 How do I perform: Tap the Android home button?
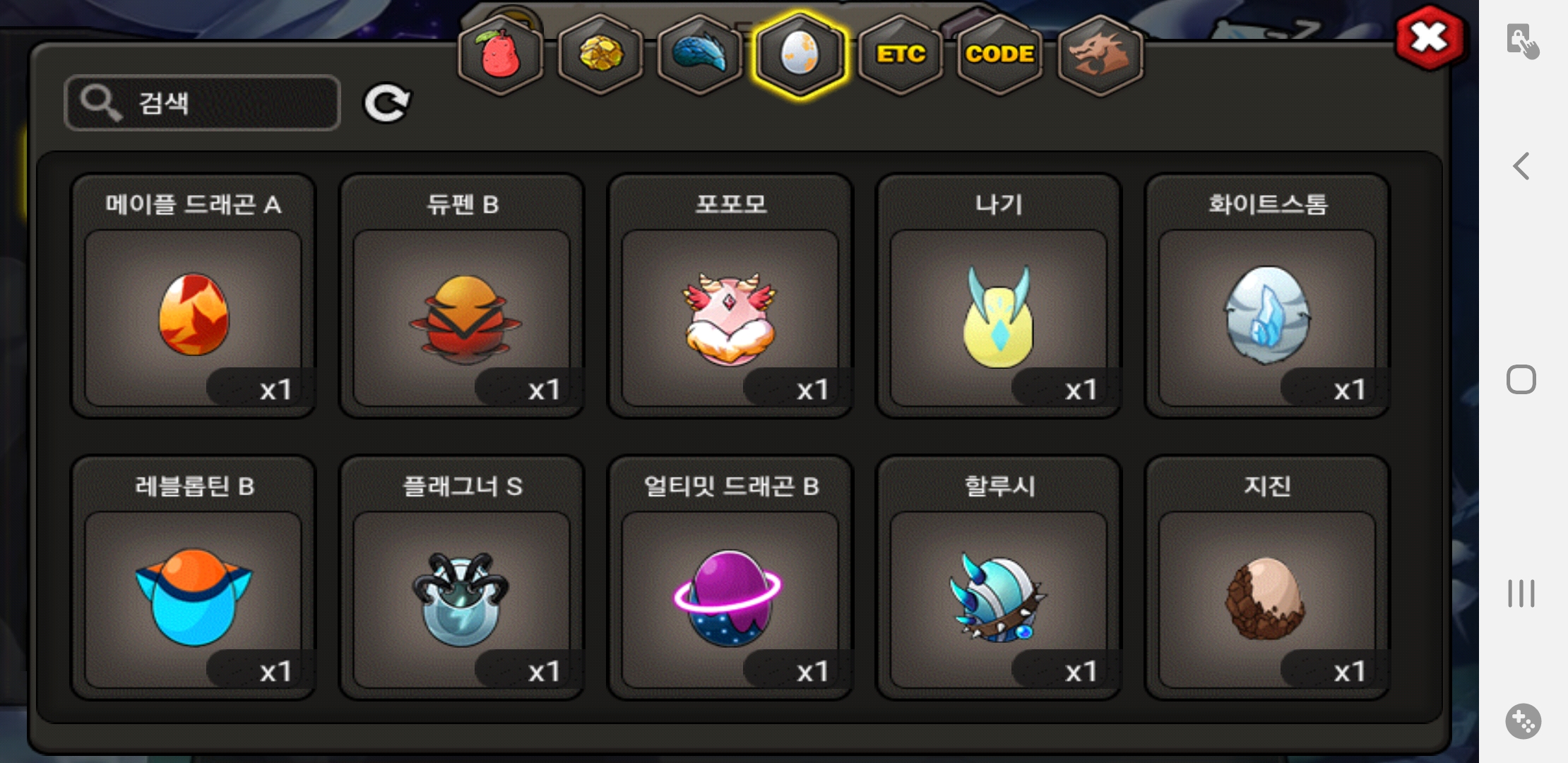tap(1521, 379)
